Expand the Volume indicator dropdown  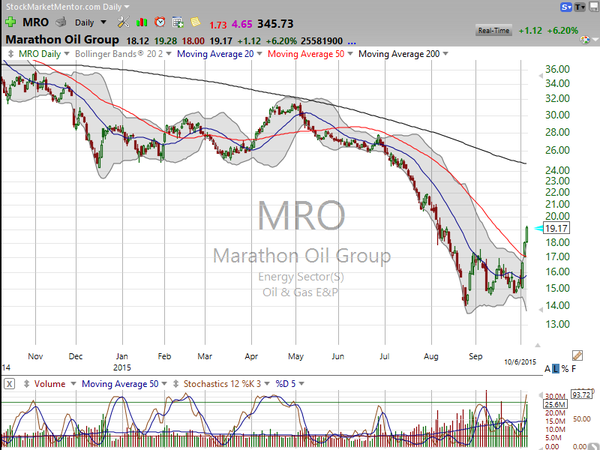(x=73, y=383)
